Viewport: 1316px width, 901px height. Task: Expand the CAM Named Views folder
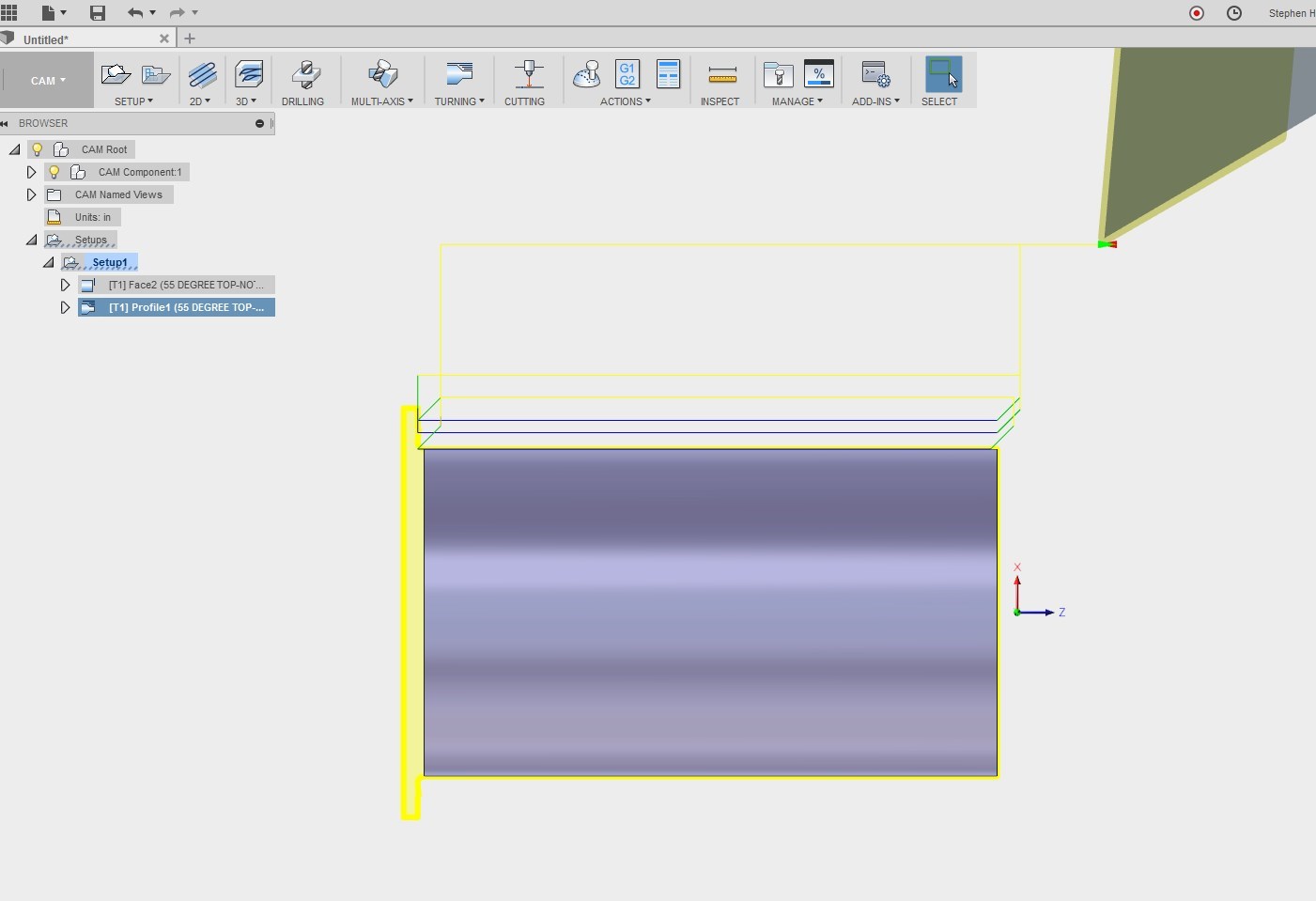pos(31,194)
